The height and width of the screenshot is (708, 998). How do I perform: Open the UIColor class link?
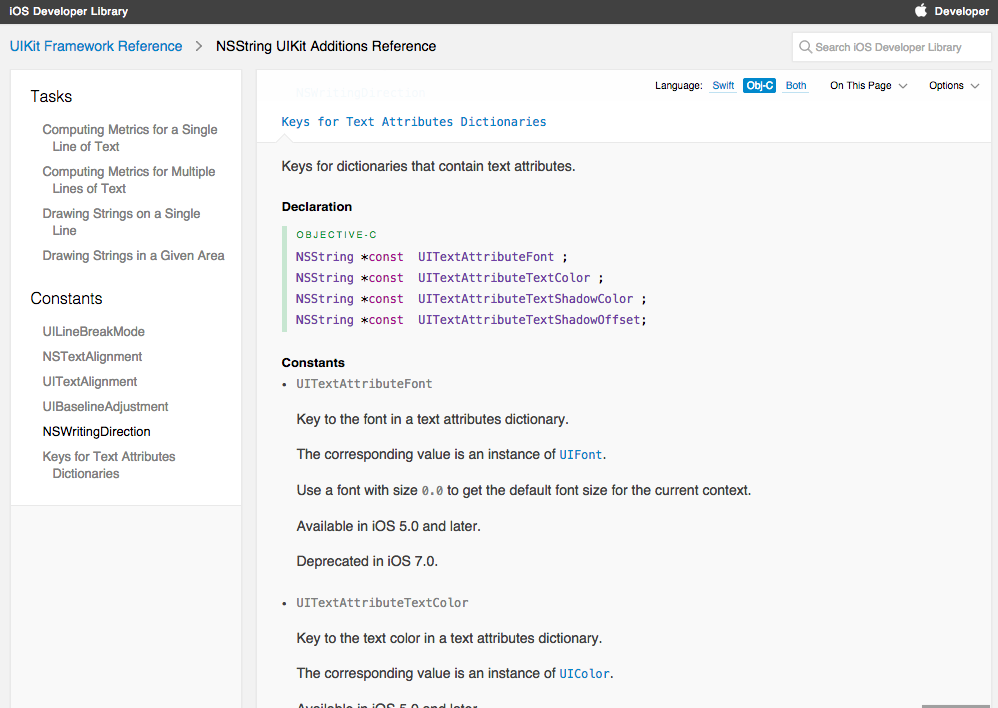pyautogui.click(x=584, y=674)
